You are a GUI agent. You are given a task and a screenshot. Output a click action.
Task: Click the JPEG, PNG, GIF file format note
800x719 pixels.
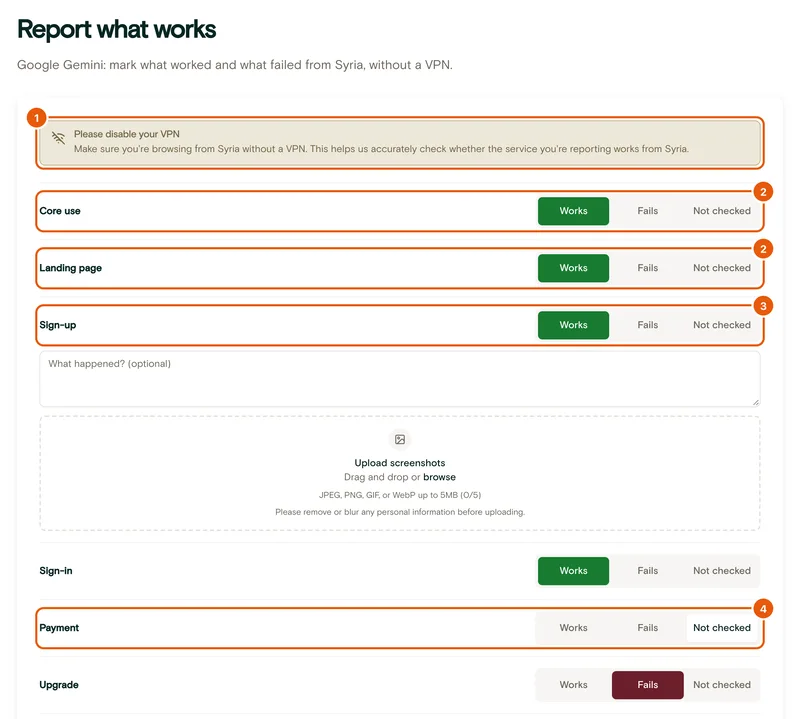[x=399, y=495]
